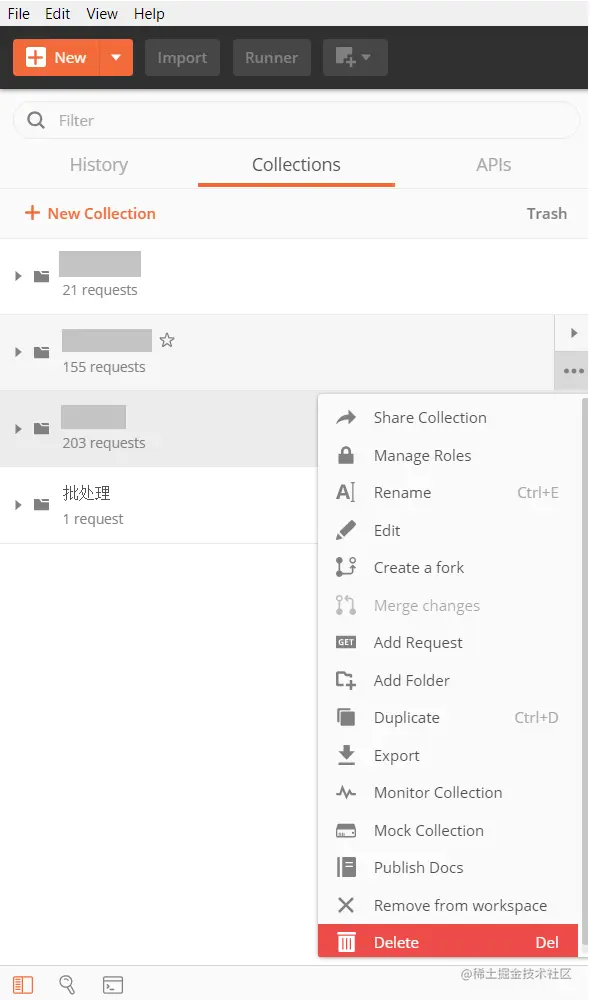Click the Import button
Screen dimensions: 591x1000
182,57
